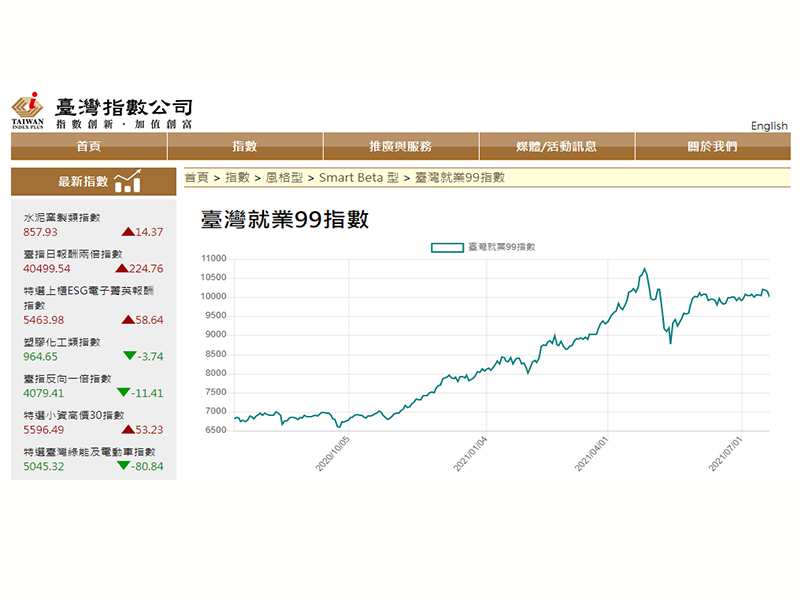The image size is (800, 600).
Task: Click green down arrow beside -11.41
Action: [123, 392]
